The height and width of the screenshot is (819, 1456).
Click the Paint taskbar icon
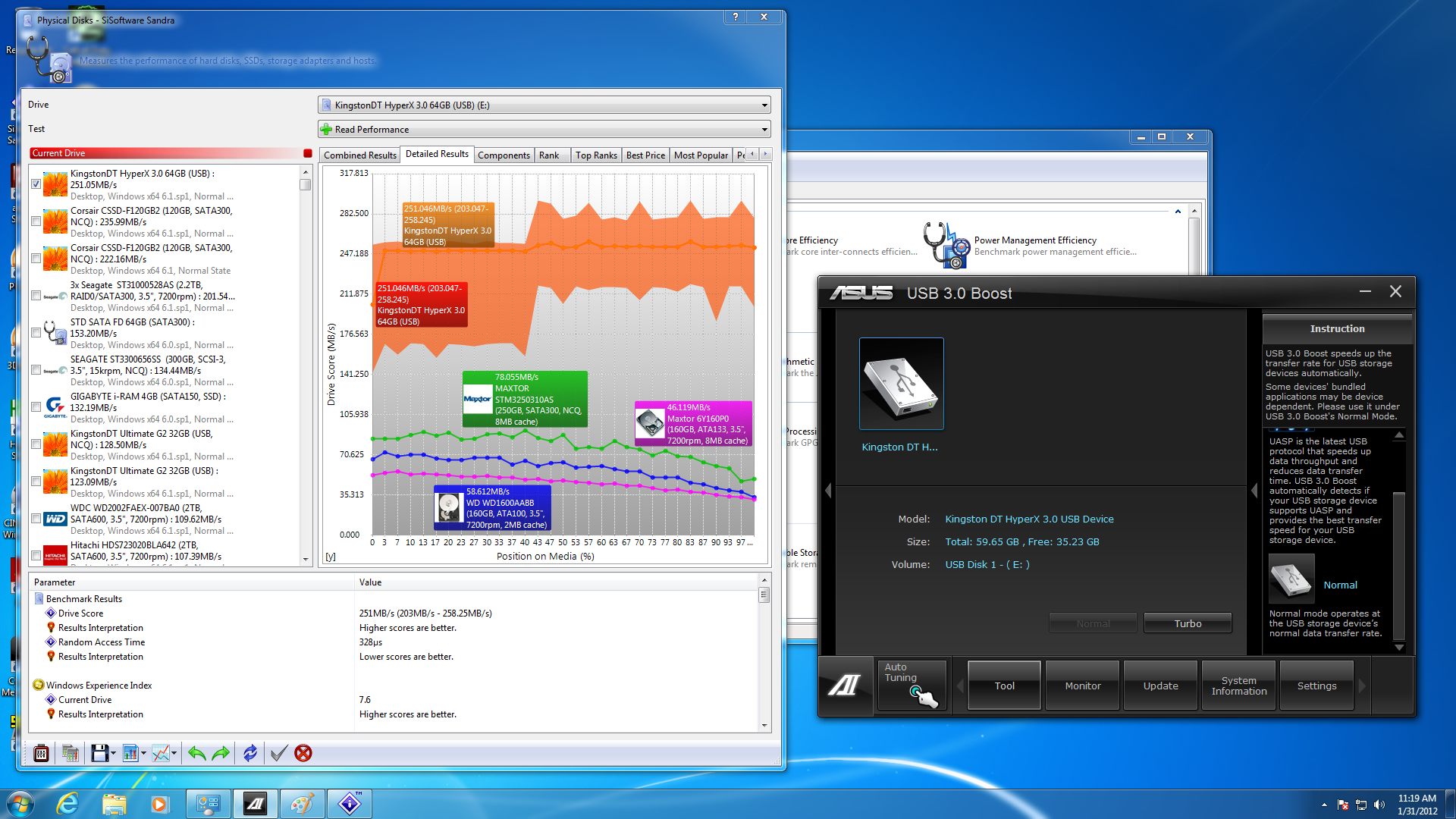303,804
